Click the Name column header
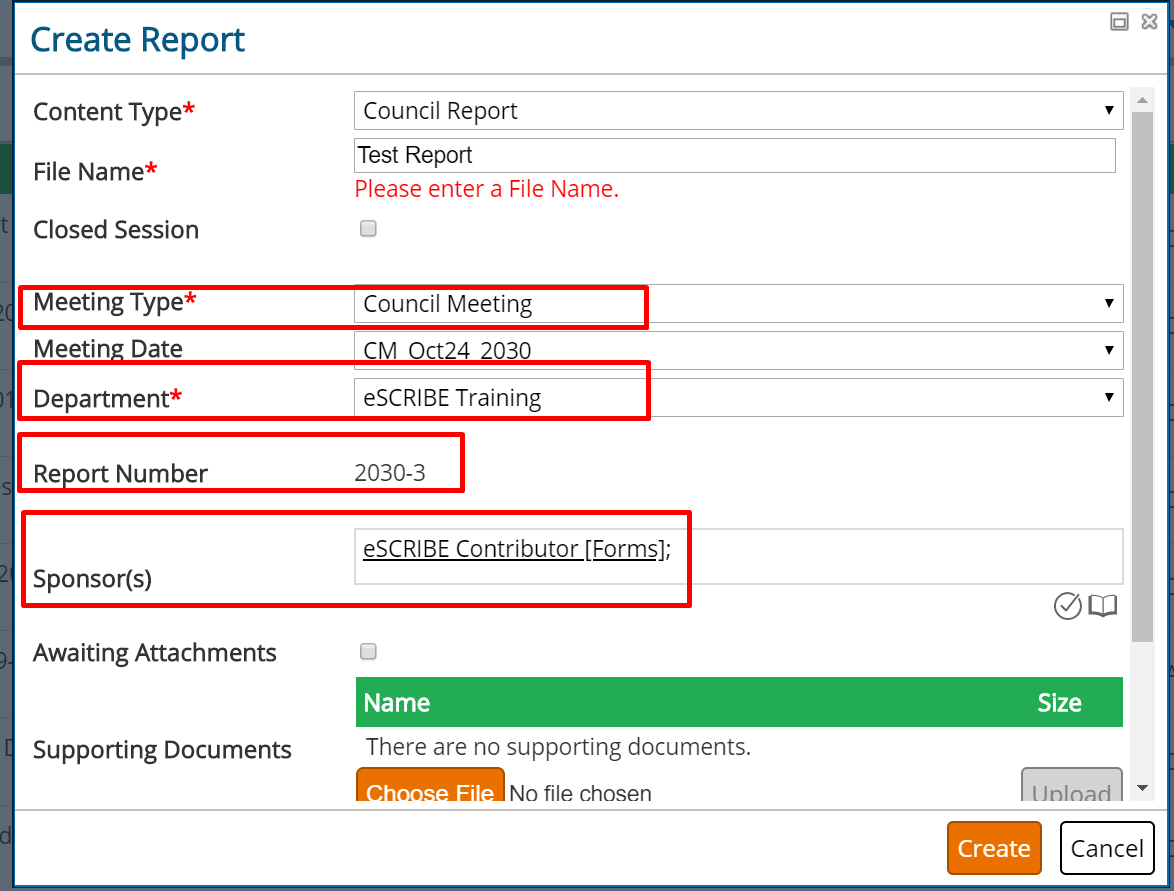1174x891 pixels. (397, 703)
